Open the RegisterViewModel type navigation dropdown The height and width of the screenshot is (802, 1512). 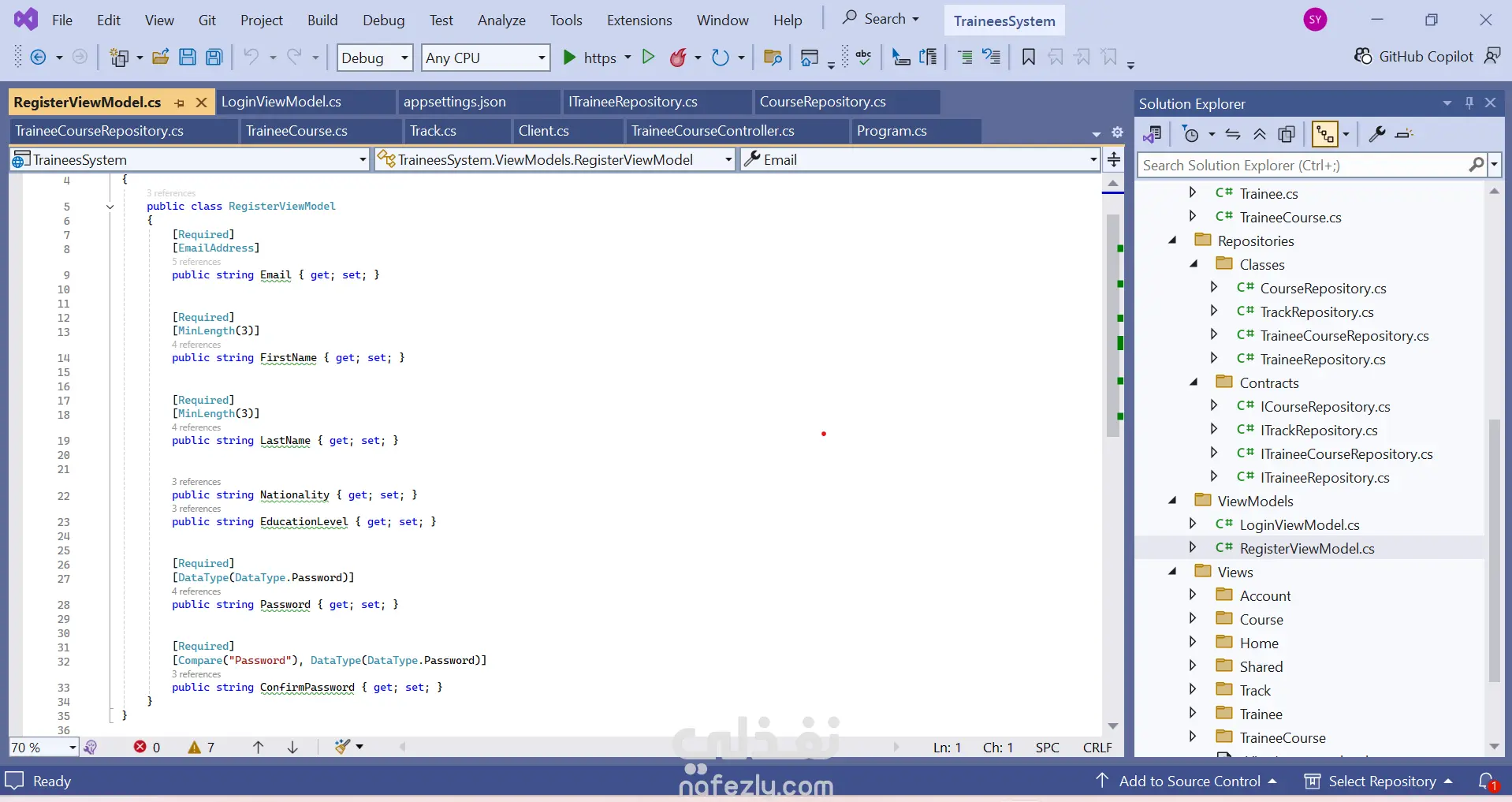(x=555, y=159)
